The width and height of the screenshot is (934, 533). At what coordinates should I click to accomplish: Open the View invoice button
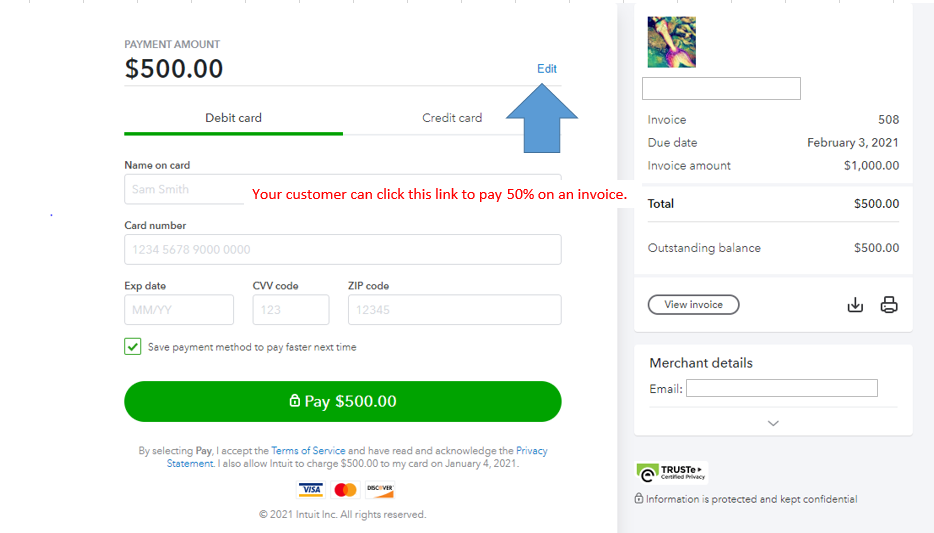[x=693, y=305]
